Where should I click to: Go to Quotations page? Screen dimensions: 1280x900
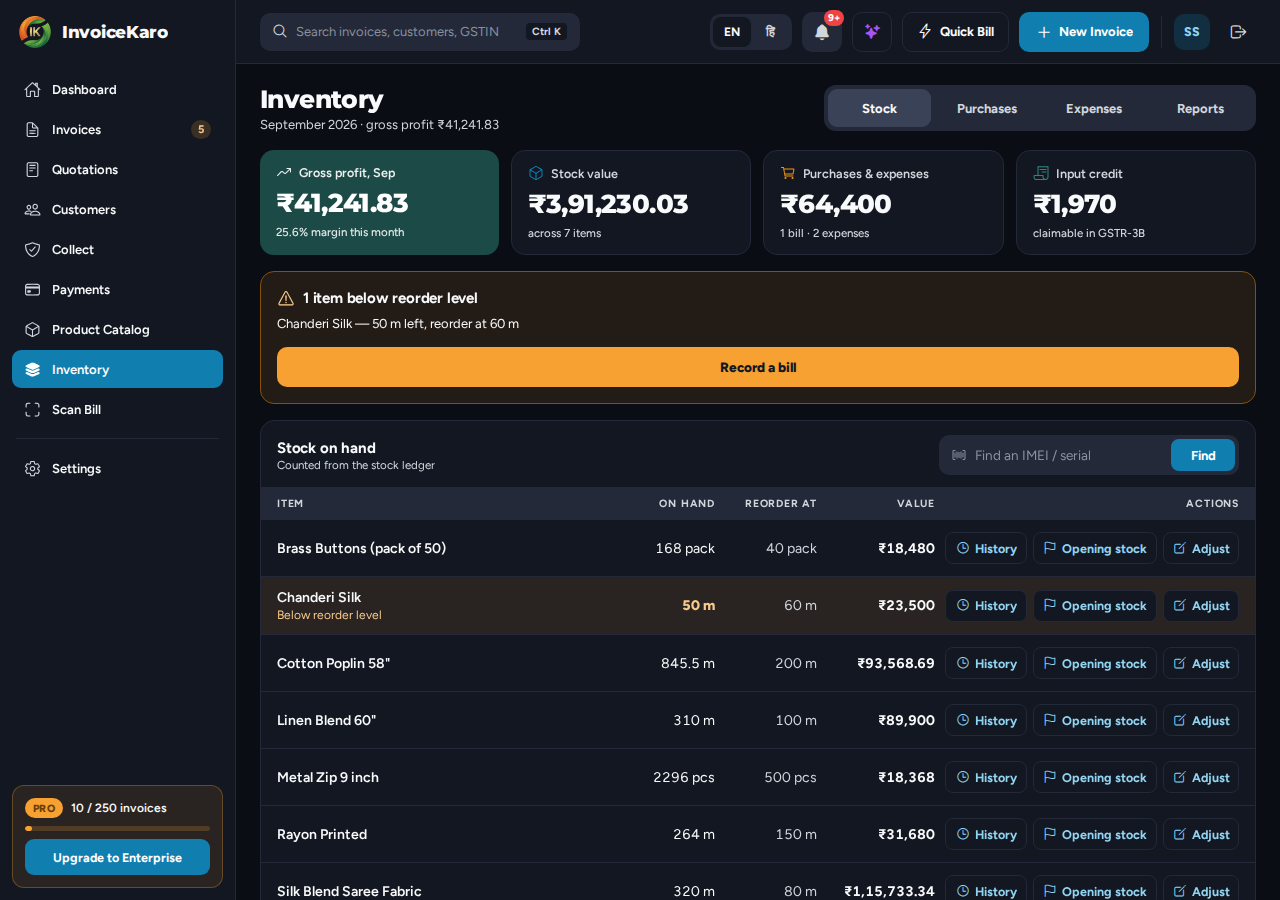[117, 170]
